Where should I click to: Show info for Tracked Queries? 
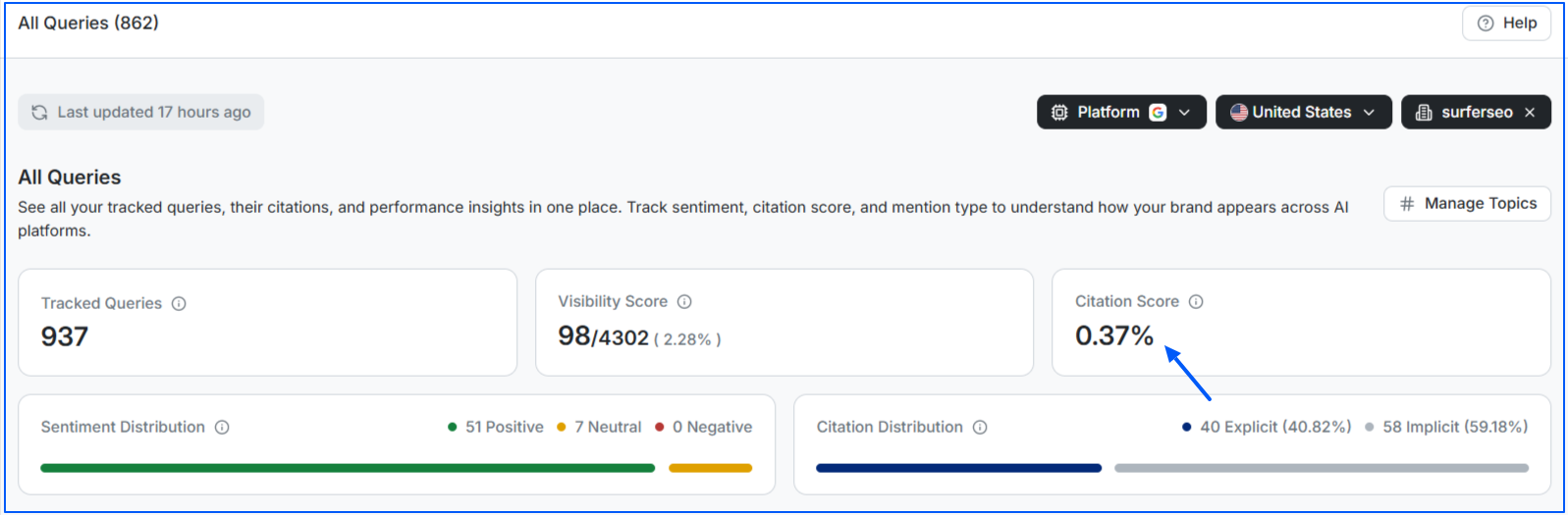pos(179,303)
